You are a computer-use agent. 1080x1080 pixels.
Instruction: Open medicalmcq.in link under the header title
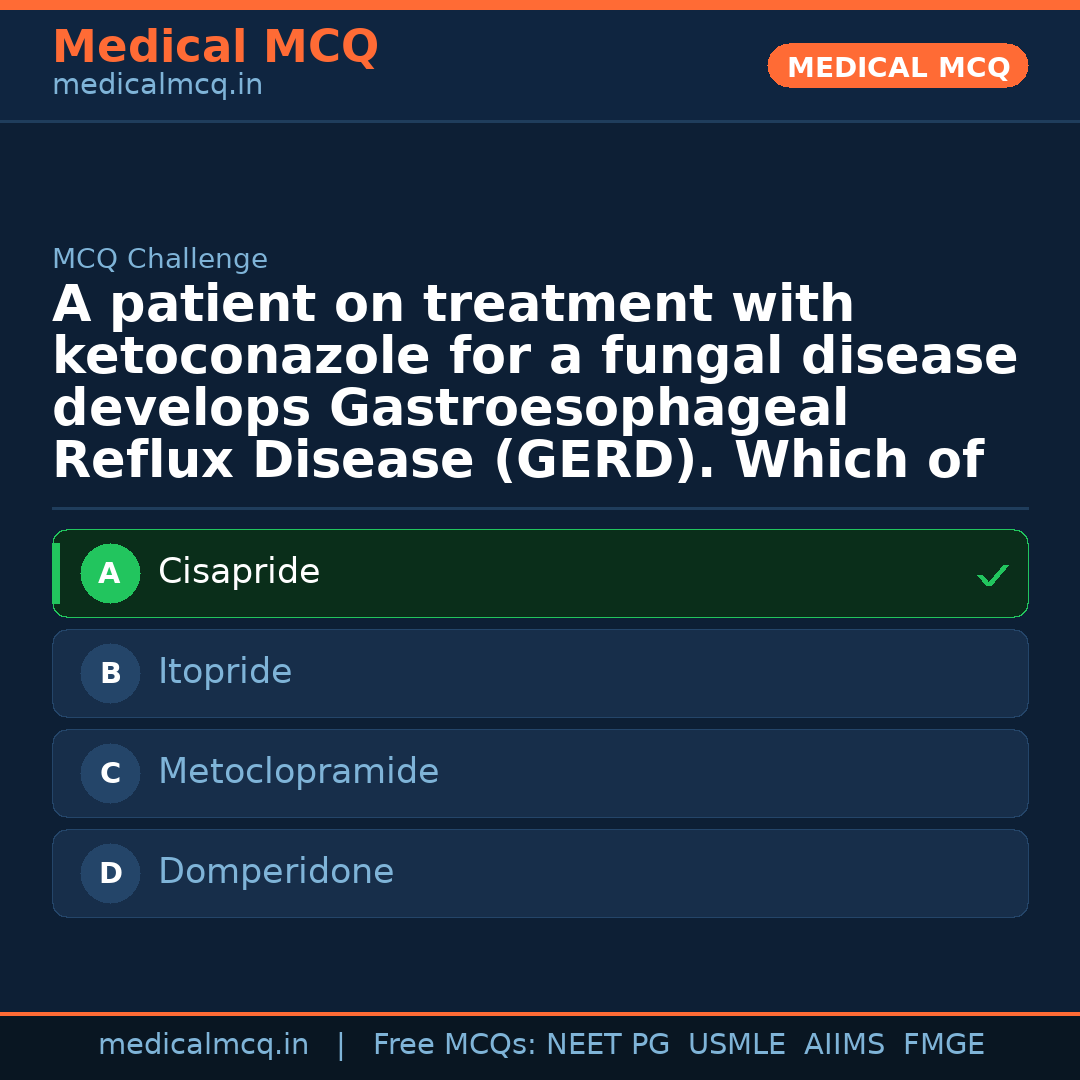coord(157,86)
